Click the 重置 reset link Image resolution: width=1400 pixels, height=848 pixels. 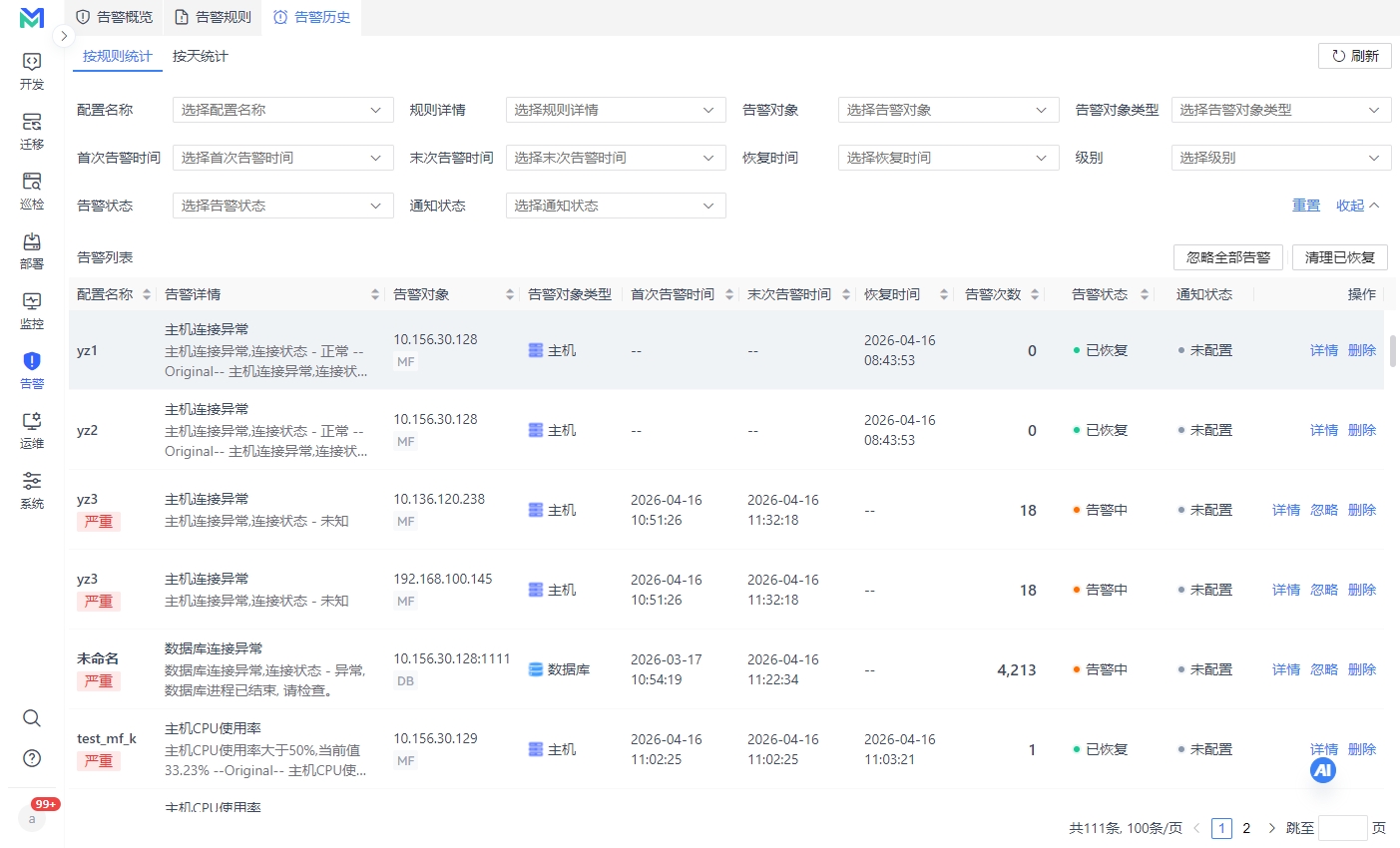click(1306, 206)
